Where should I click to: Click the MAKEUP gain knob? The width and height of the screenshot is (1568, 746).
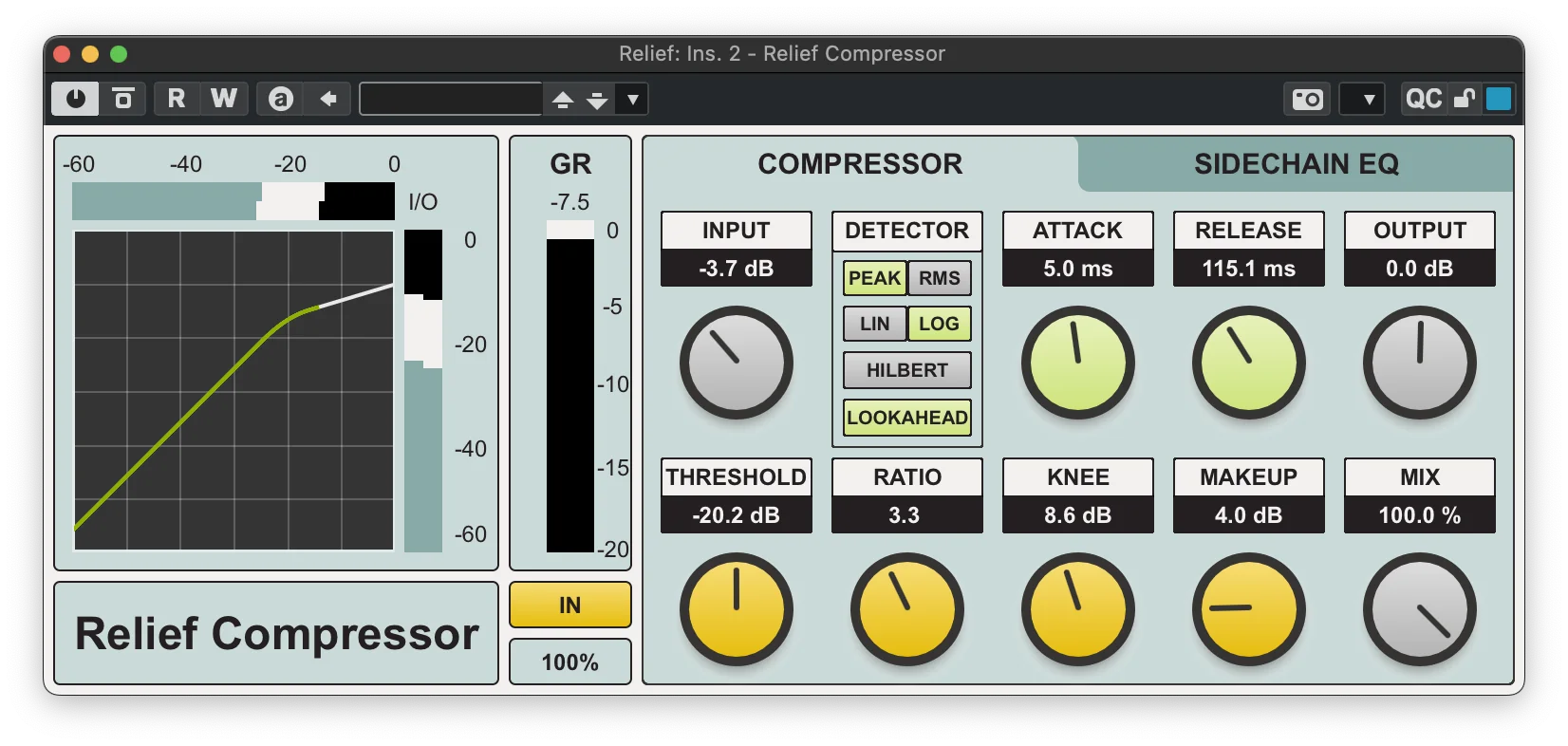click(1249, 609)
